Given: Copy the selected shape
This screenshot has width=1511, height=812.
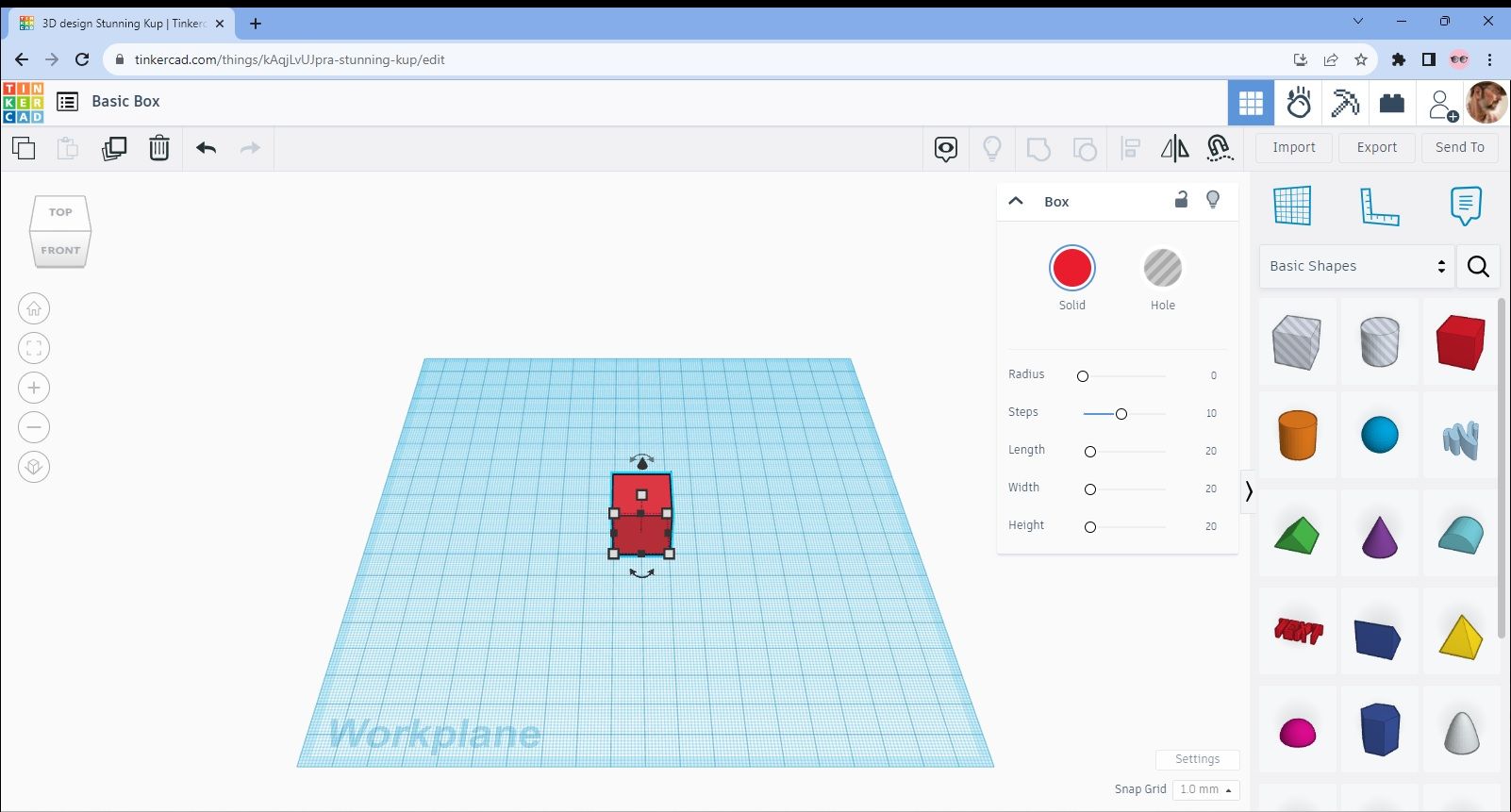Looking at the screenshot, I should [x=24, y=148].
